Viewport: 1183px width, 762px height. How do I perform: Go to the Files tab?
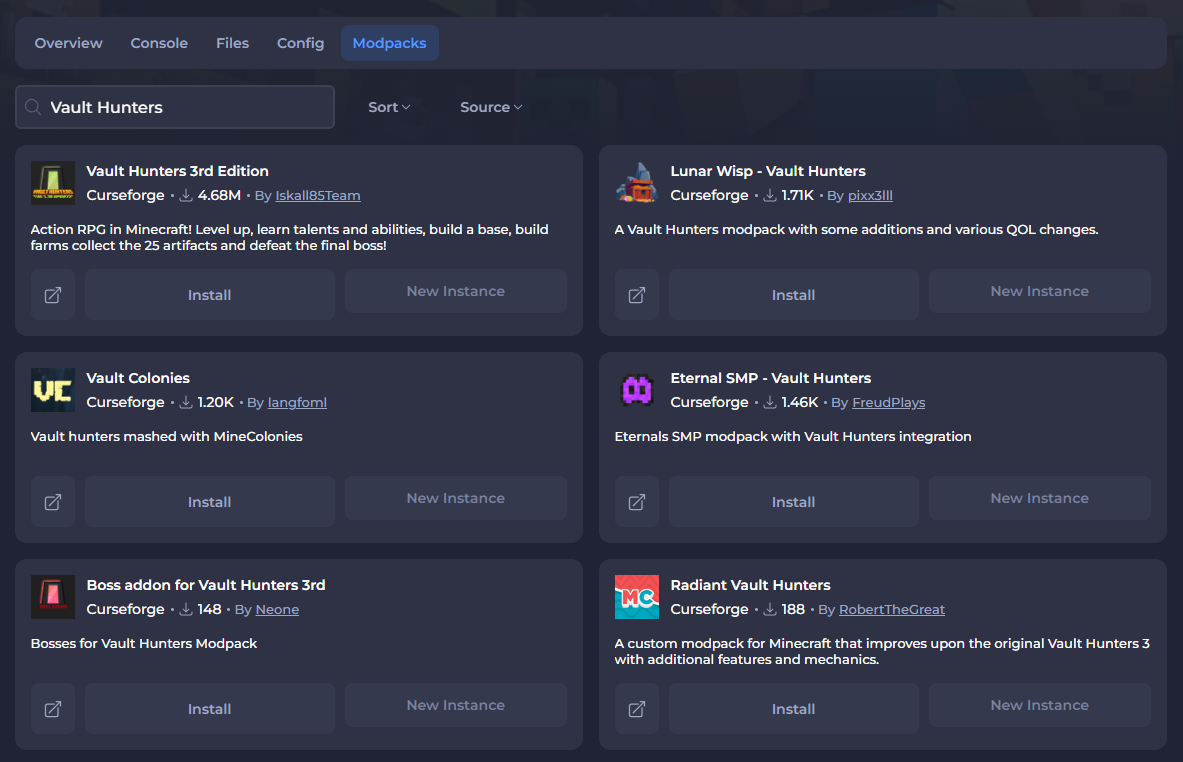tap(232, 43)
